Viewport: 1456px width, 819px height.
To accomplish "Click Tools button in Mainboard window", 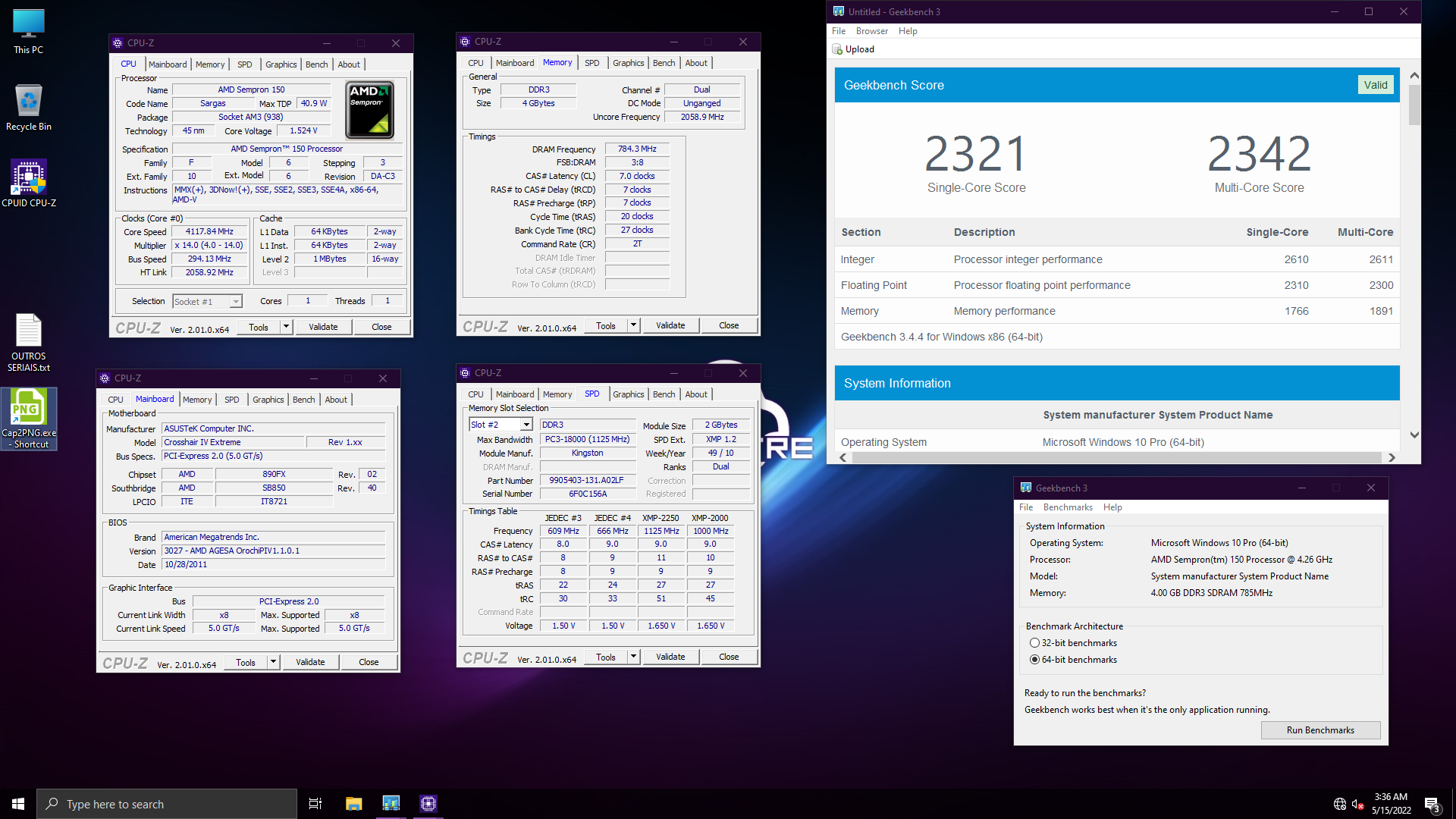I will pyautogui.click(x=246, y=662).
